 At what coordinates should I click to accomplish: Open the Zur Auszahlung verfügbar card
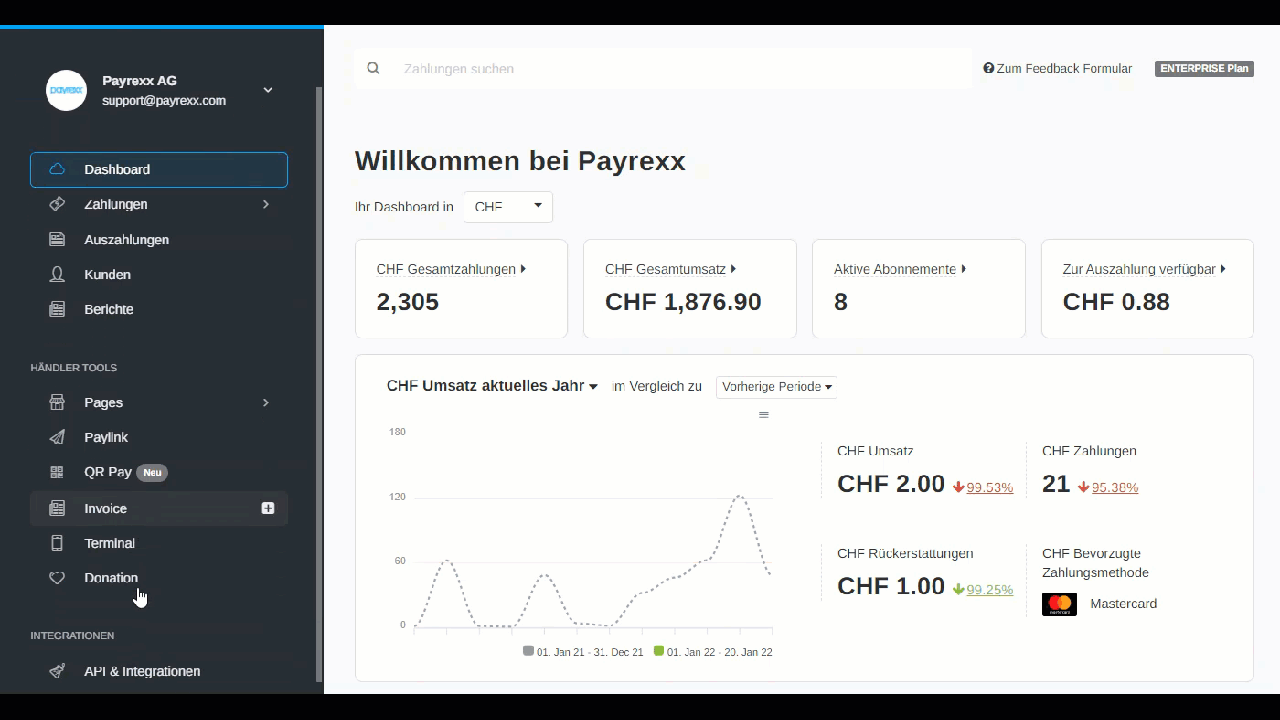point(1147,289)
